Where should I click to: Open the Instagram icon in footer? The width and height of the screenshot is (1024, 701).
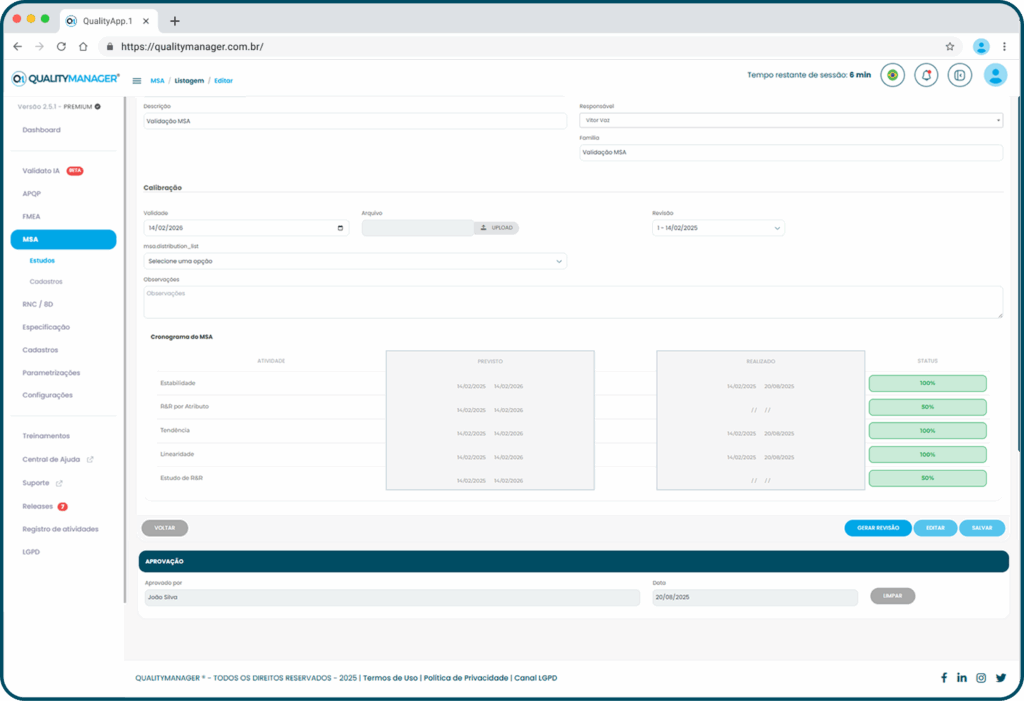coord(981,678)
